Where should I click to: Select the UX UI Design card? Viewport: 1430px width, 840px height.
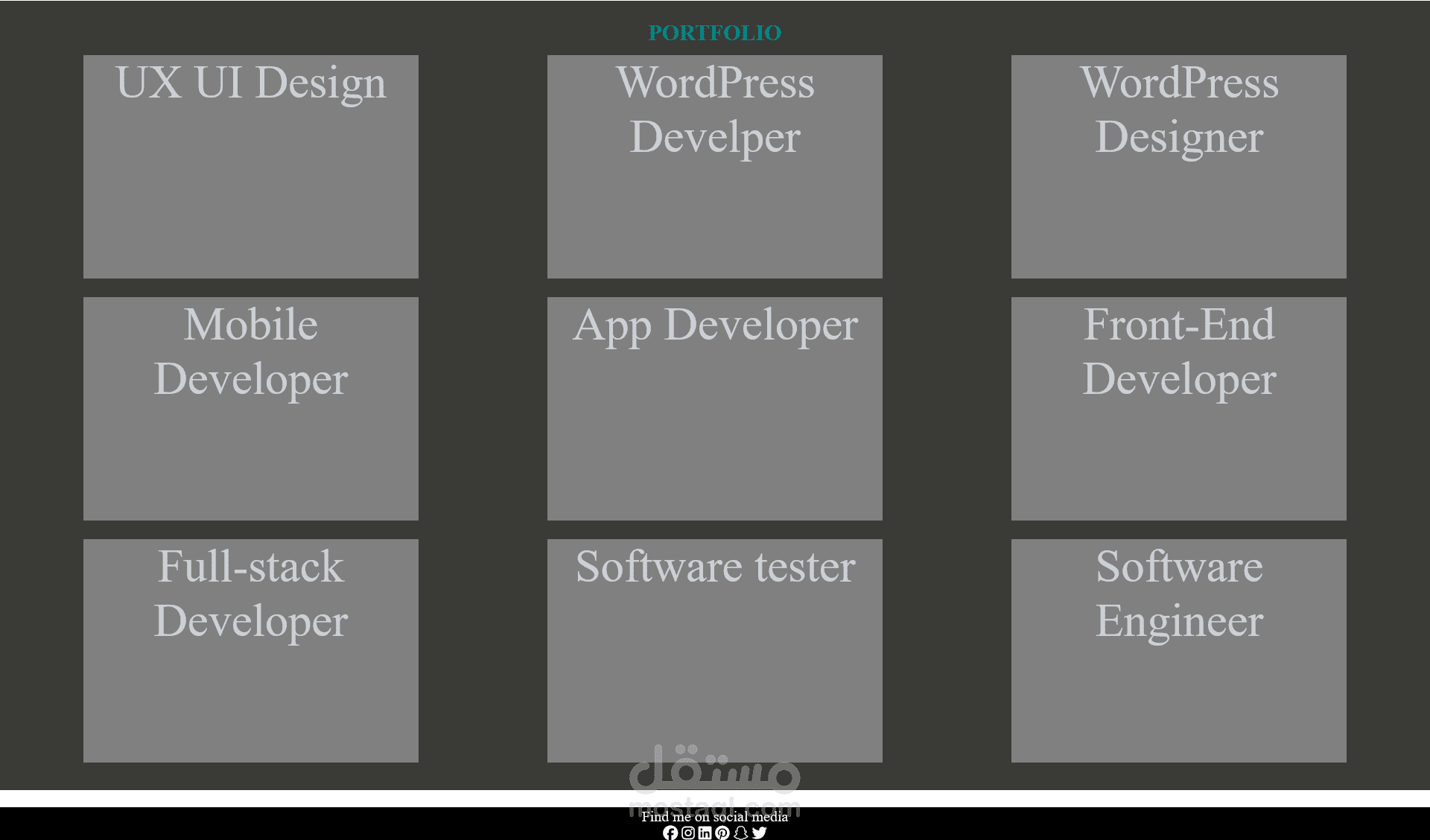(251, 194)
